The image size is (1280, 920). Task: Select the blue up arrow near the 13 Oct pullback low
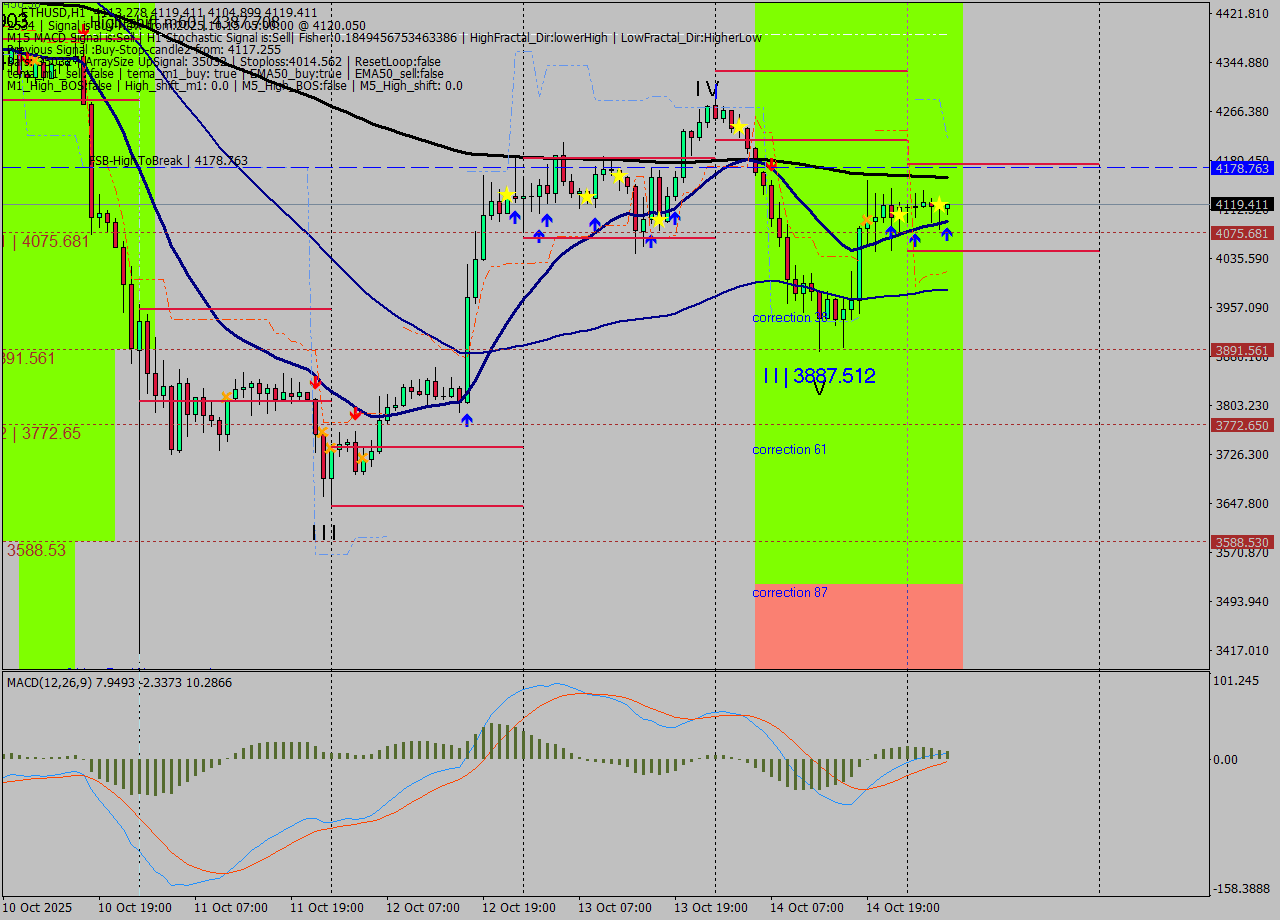[x=651, y=241]
